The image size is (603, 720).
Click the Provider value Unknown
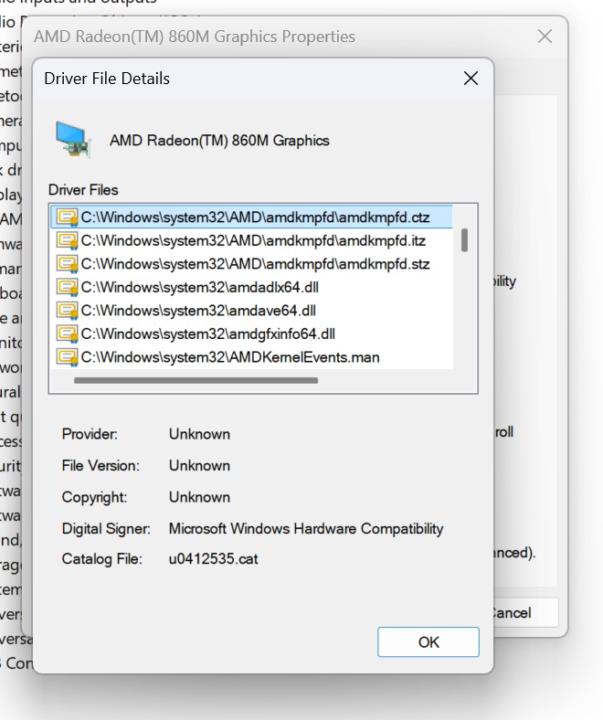[x=199, y=434]
